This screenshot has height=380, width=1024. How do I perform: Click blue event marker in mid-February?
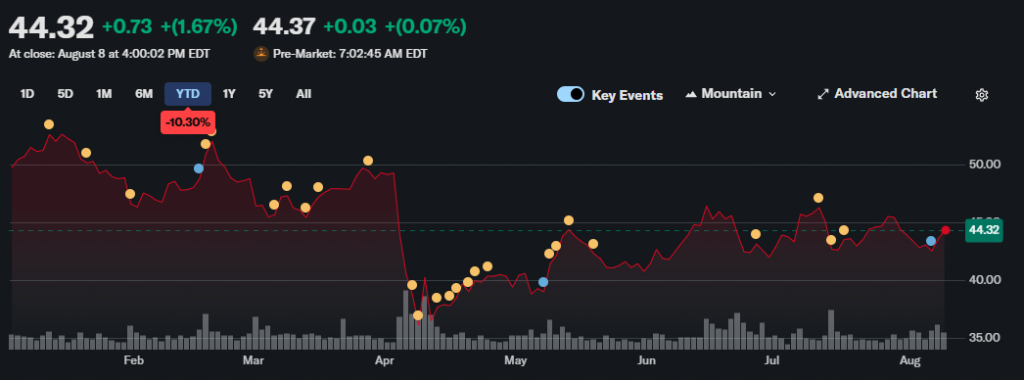click(x=199, y=168)
